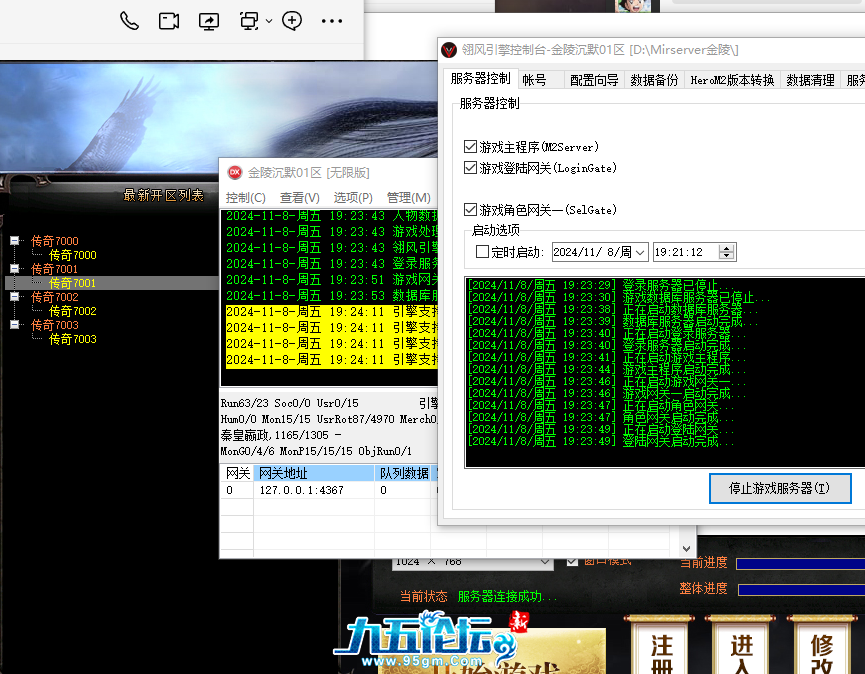Select child 传奇7003 server entry

[73, 339]
